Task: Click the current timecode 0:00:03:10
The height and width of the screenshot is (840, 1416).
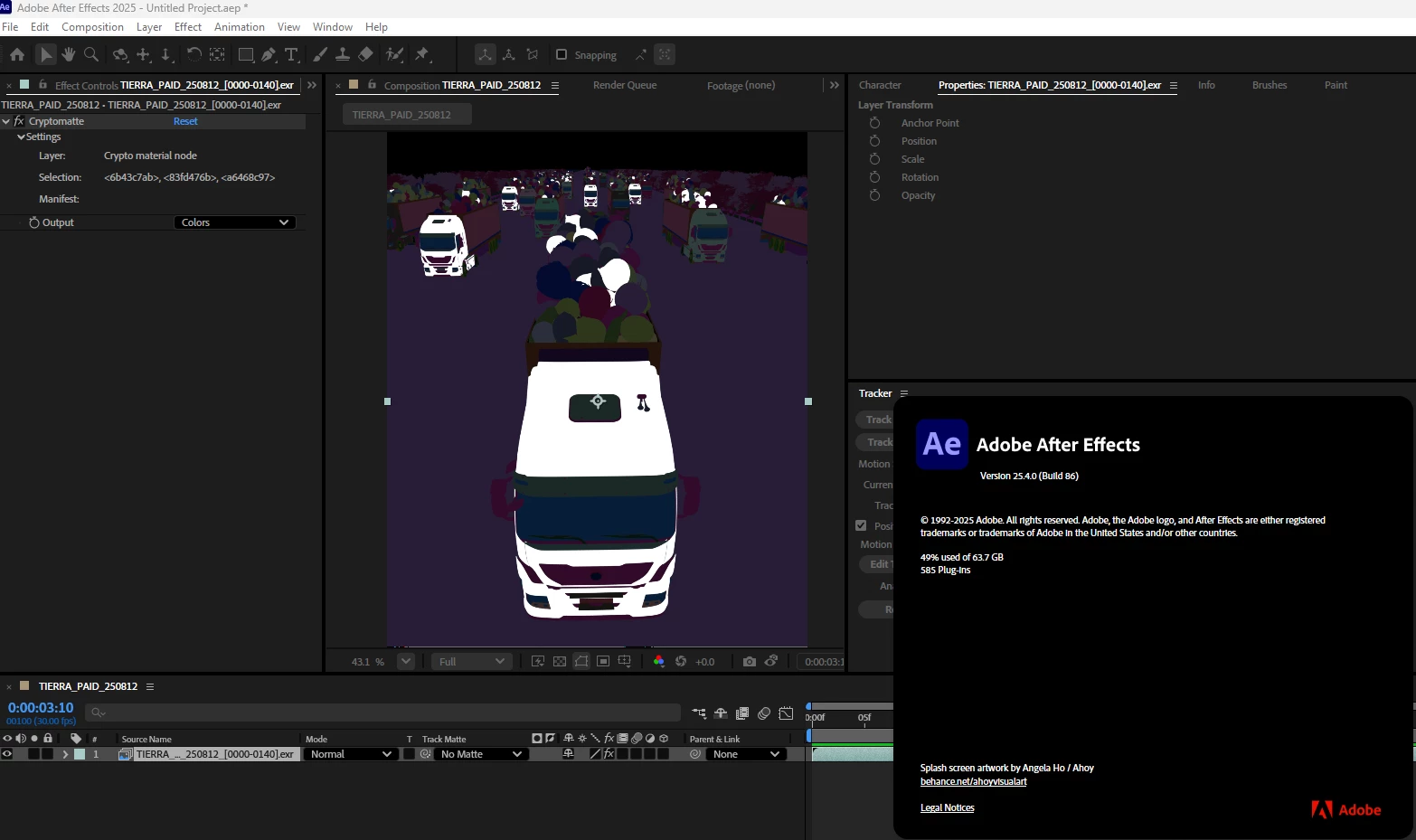Action: pyautogui.click(x=41, y=708)
